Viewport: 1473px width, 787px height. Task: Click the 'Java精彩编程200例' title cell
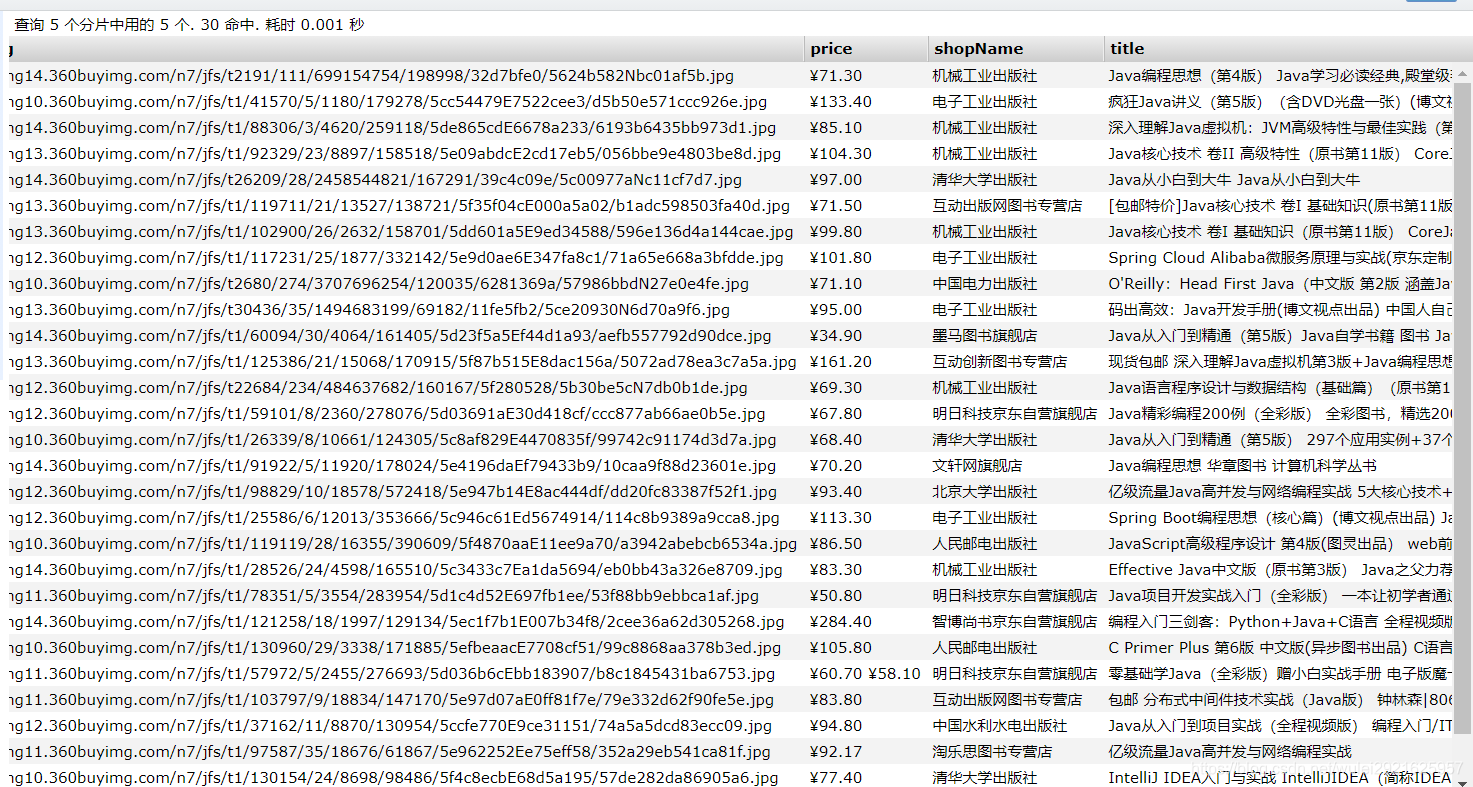(1280, 414)
